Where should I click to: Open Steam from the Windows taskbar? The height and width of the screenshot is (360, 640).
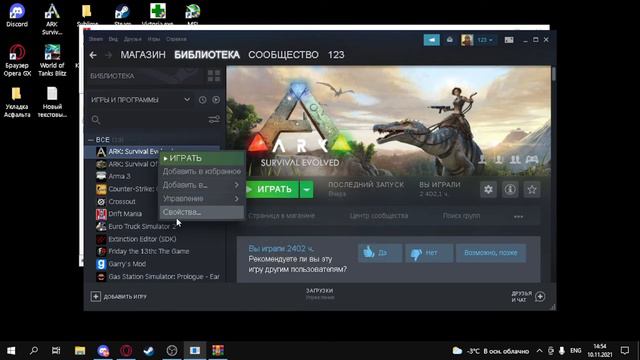149,351
